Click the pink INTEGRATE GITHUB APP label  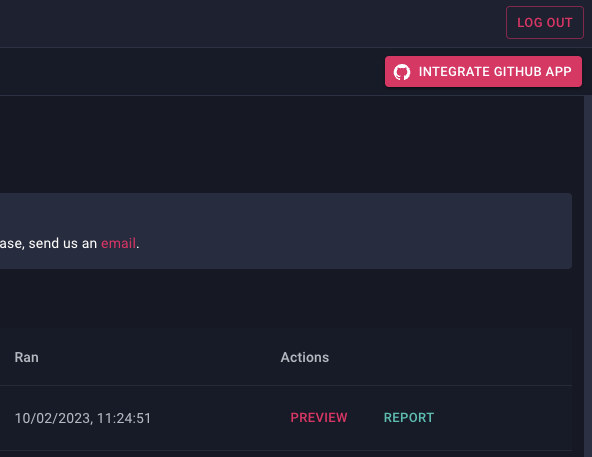(495, 72)
